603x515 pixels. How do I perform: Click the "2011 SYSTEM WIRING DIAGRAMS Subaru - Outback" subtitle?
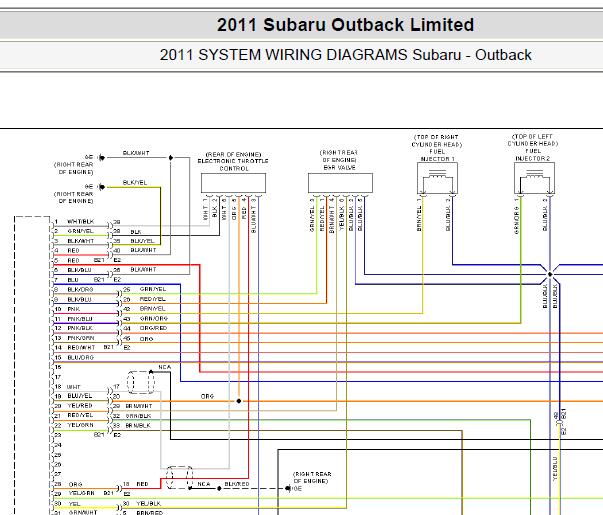pyautogui.click(x=345, y=55)
